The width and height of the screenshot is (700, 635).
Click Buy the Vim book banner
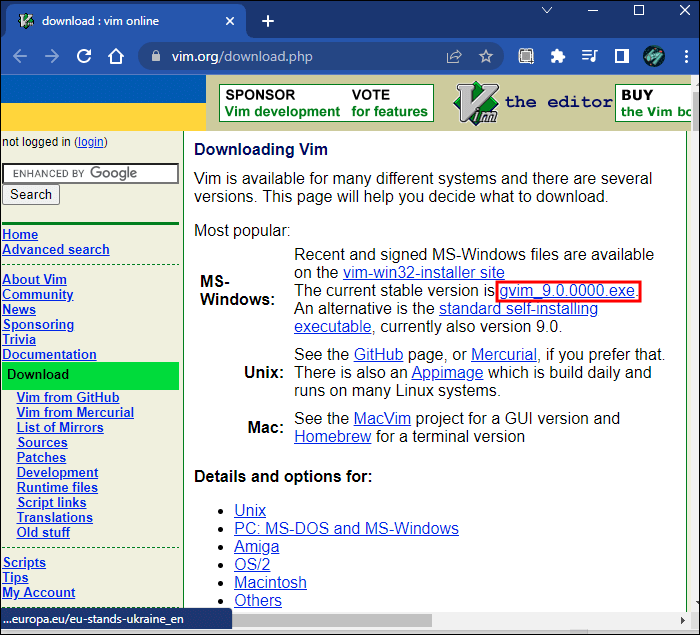point(653,103)
